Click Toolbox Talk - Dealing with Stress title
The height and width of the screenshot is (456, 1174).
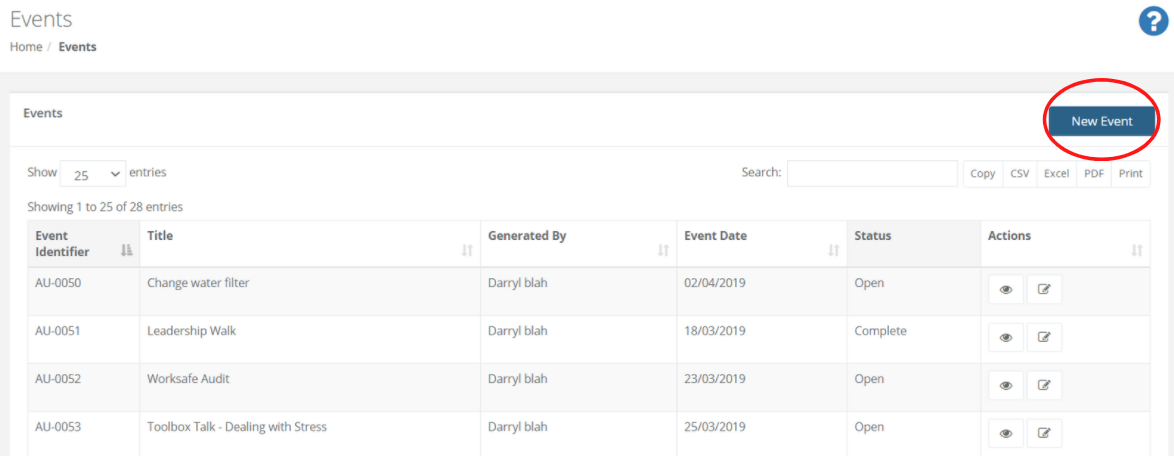[237, 428]
